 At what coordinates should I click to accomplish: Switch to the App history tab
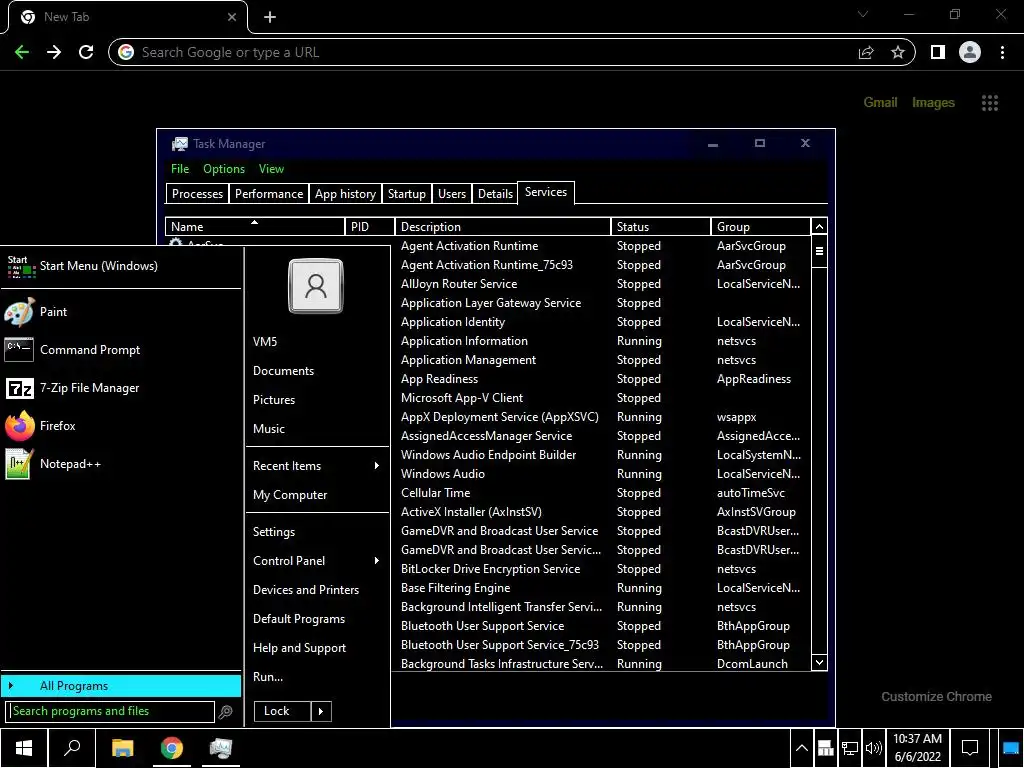tap(345, 194)
